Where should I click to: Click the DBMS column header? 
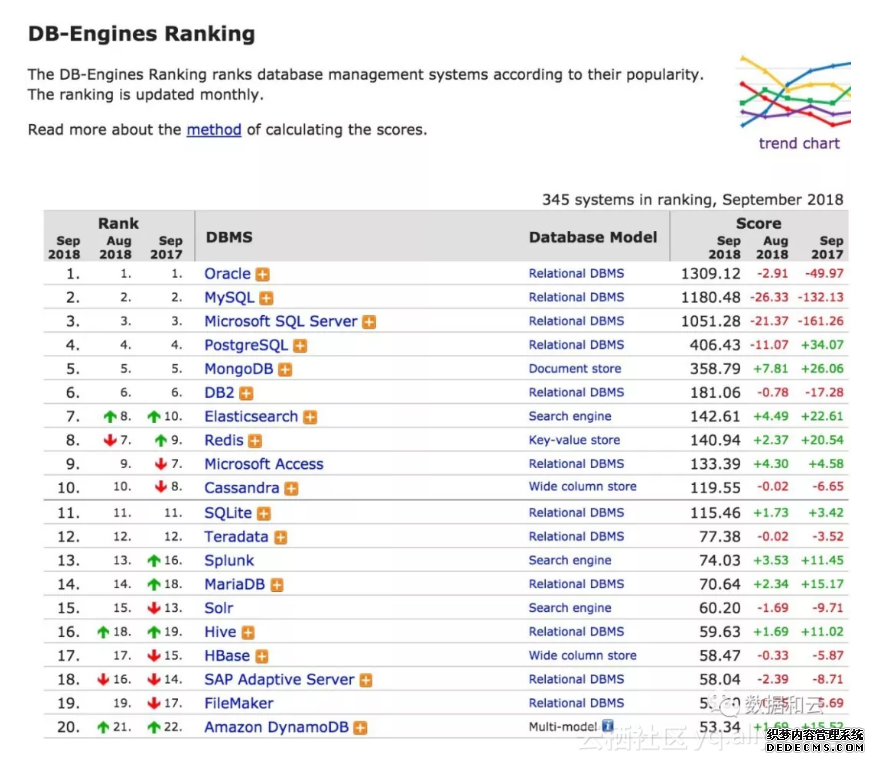(x=229, y=237)
